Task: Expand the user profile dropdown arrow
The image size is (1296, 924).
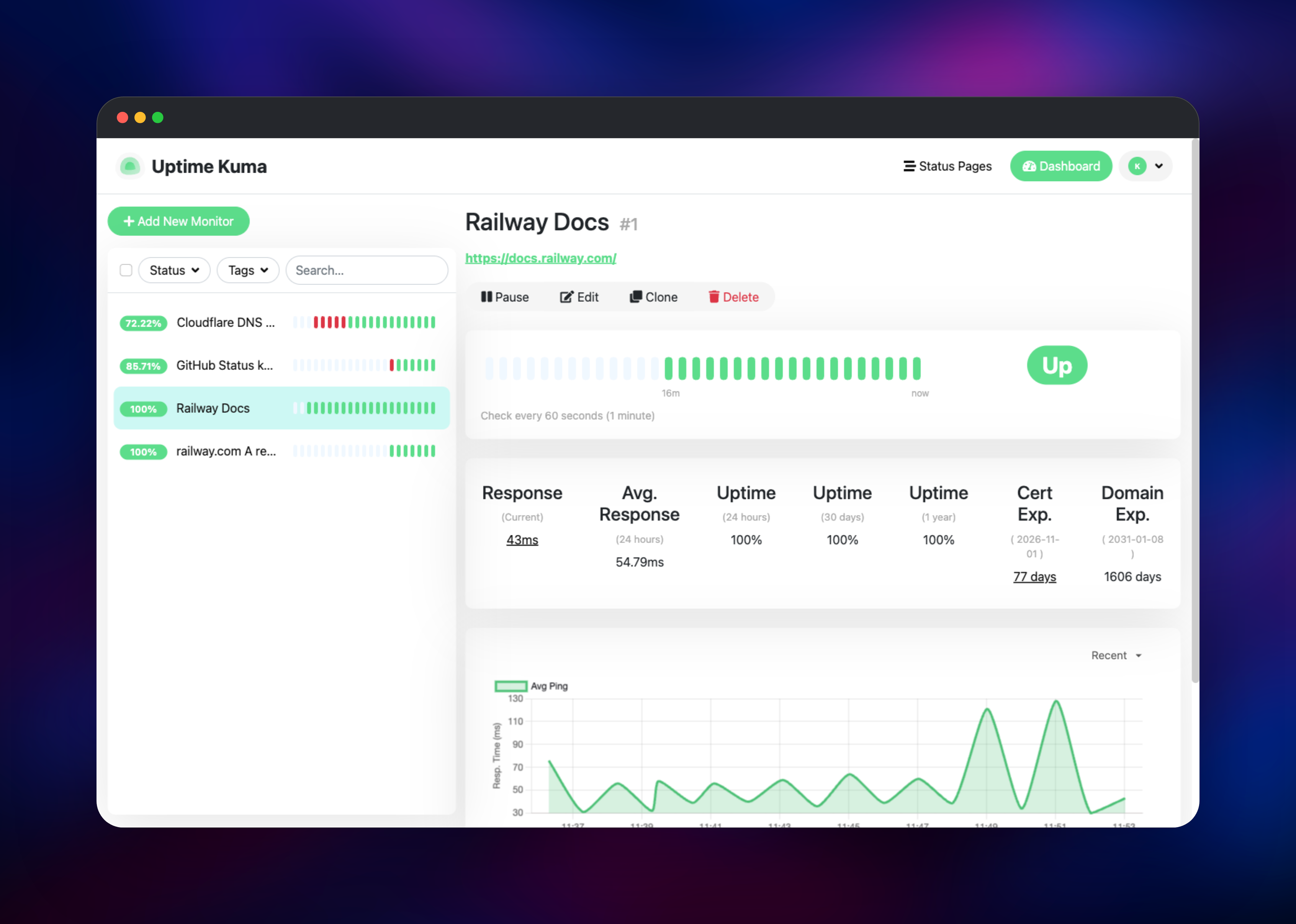Action: click(1159, 166)
